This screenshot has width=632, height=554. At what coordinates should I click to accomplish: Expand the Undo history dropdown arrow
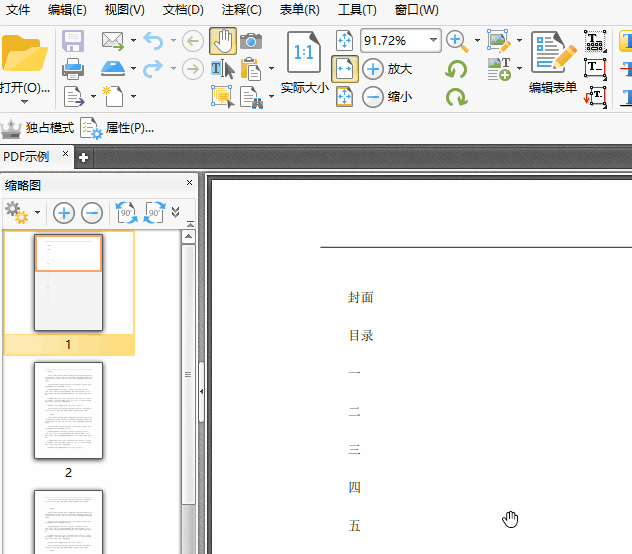(173, 40)
